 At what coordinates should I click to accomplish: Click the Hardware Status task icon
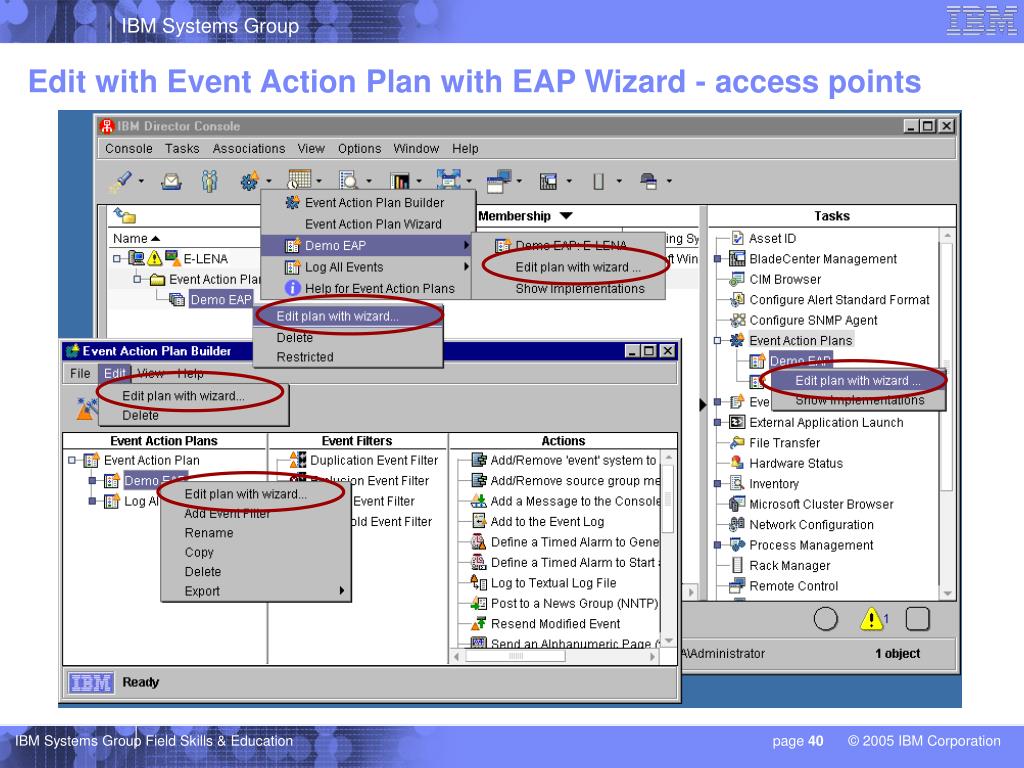click(737, 462)
